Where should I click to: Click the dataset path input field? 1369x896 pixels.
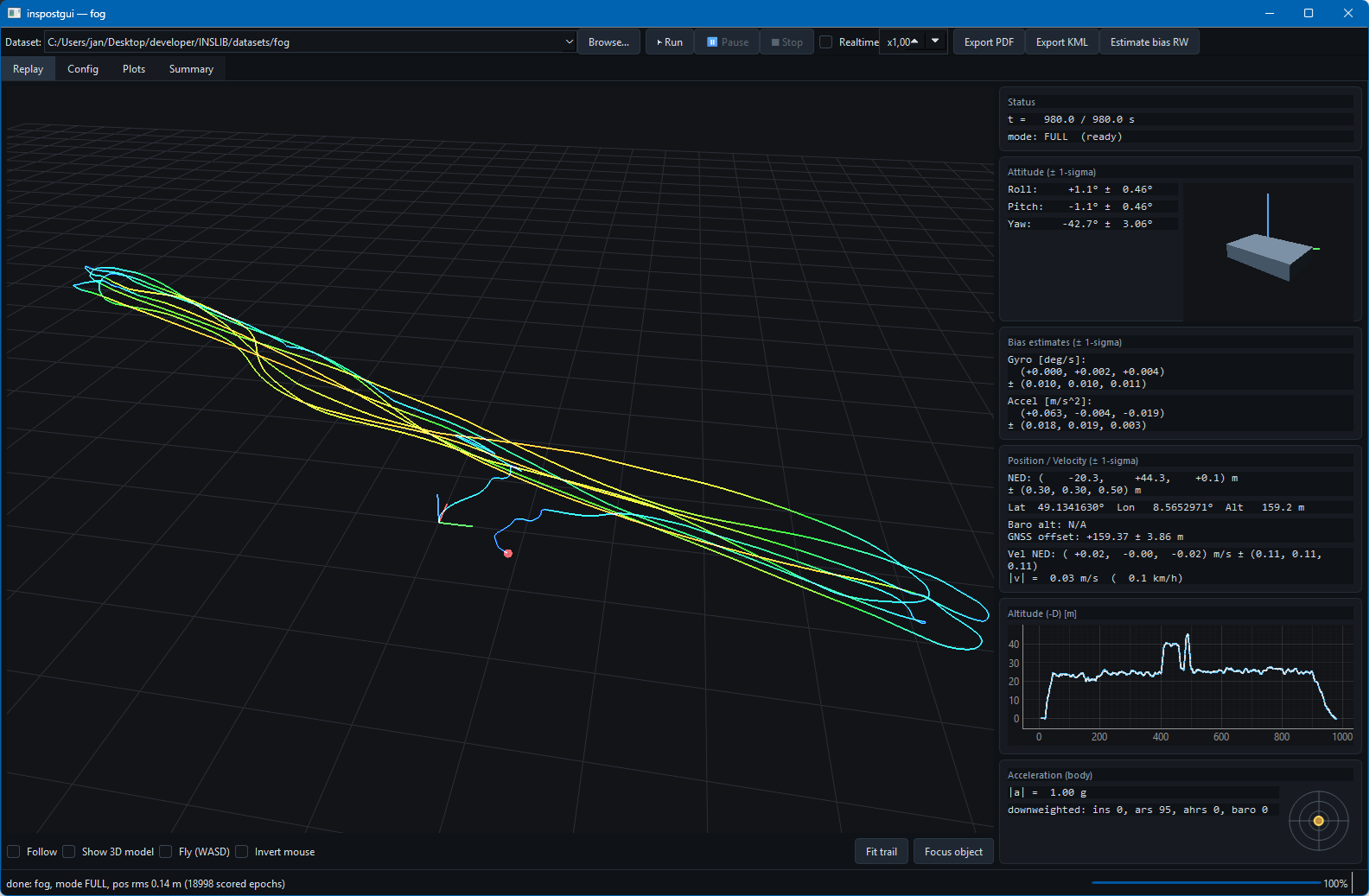[x=304, y=41]
